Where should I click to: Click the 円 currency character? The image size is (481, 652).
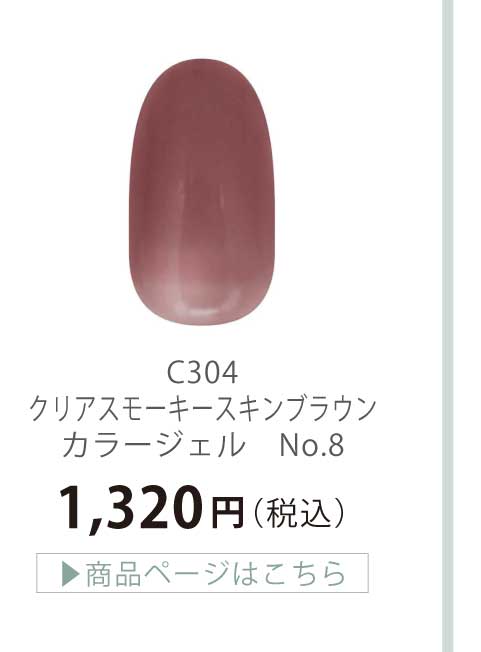227,512
